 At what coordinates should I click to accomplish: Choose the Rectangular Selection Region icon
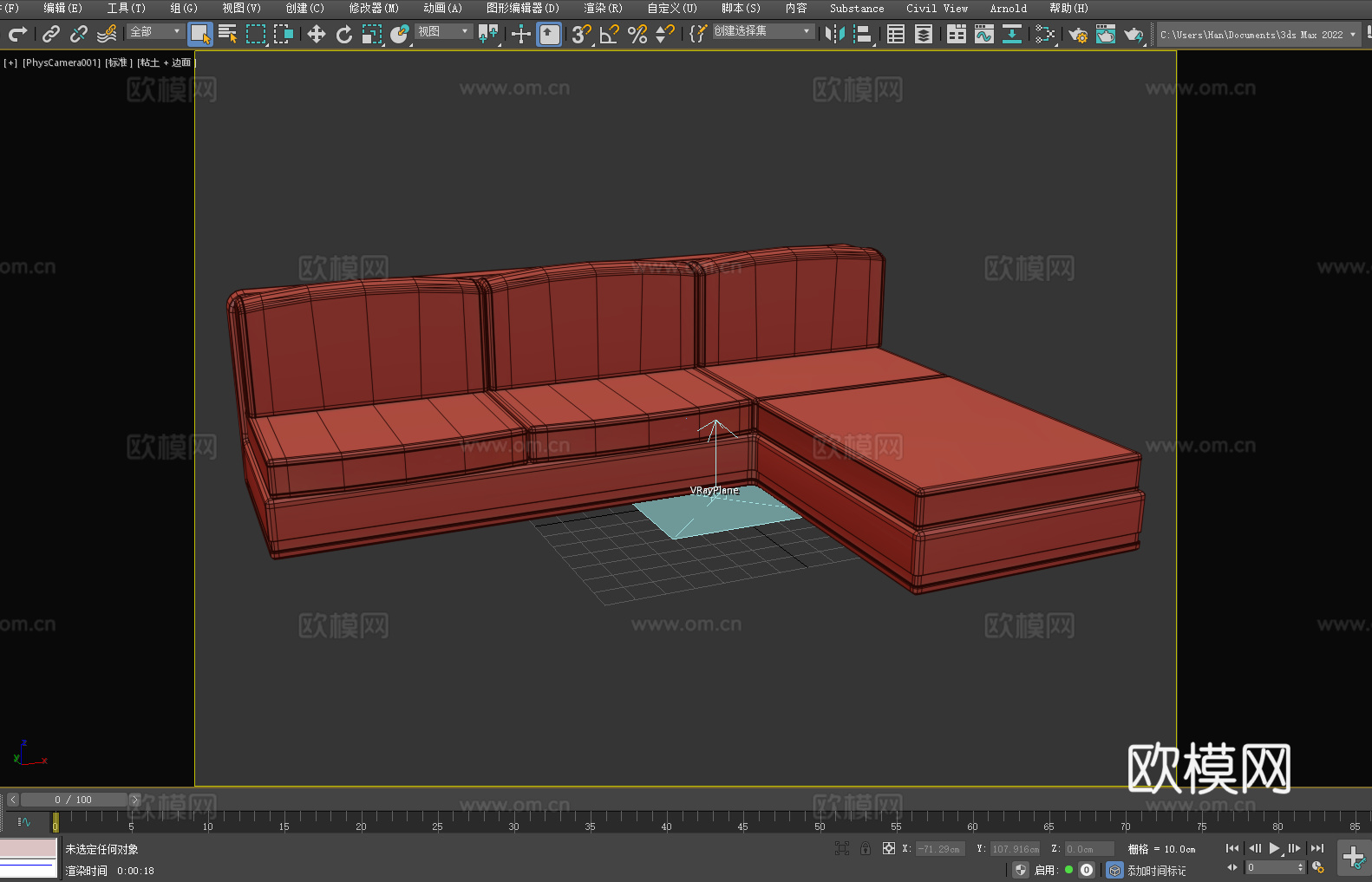pos(256,34)
